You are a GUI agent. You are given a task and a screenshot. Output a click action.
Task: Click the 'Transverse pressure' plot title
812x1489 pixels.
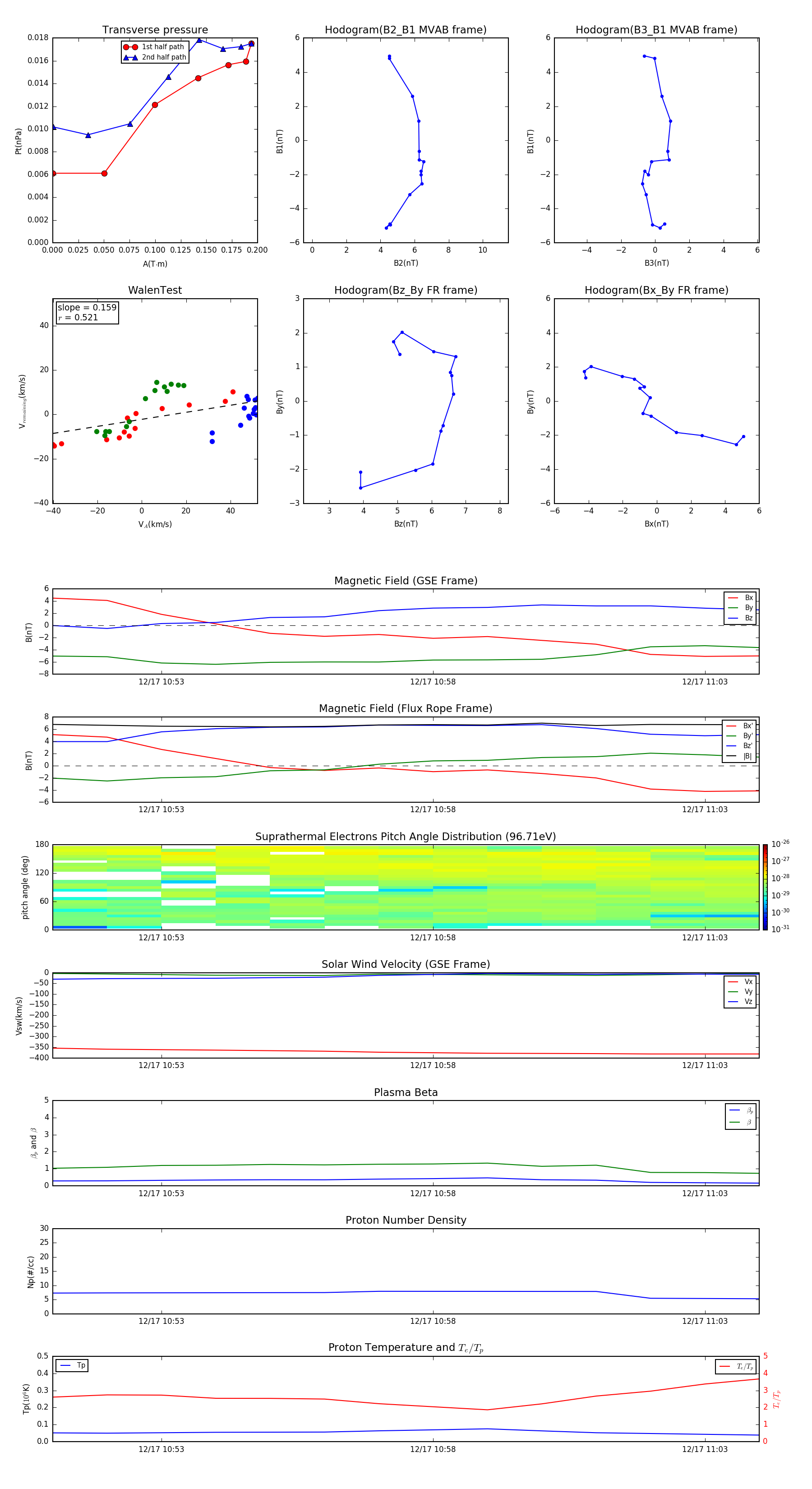pos(155,30)
